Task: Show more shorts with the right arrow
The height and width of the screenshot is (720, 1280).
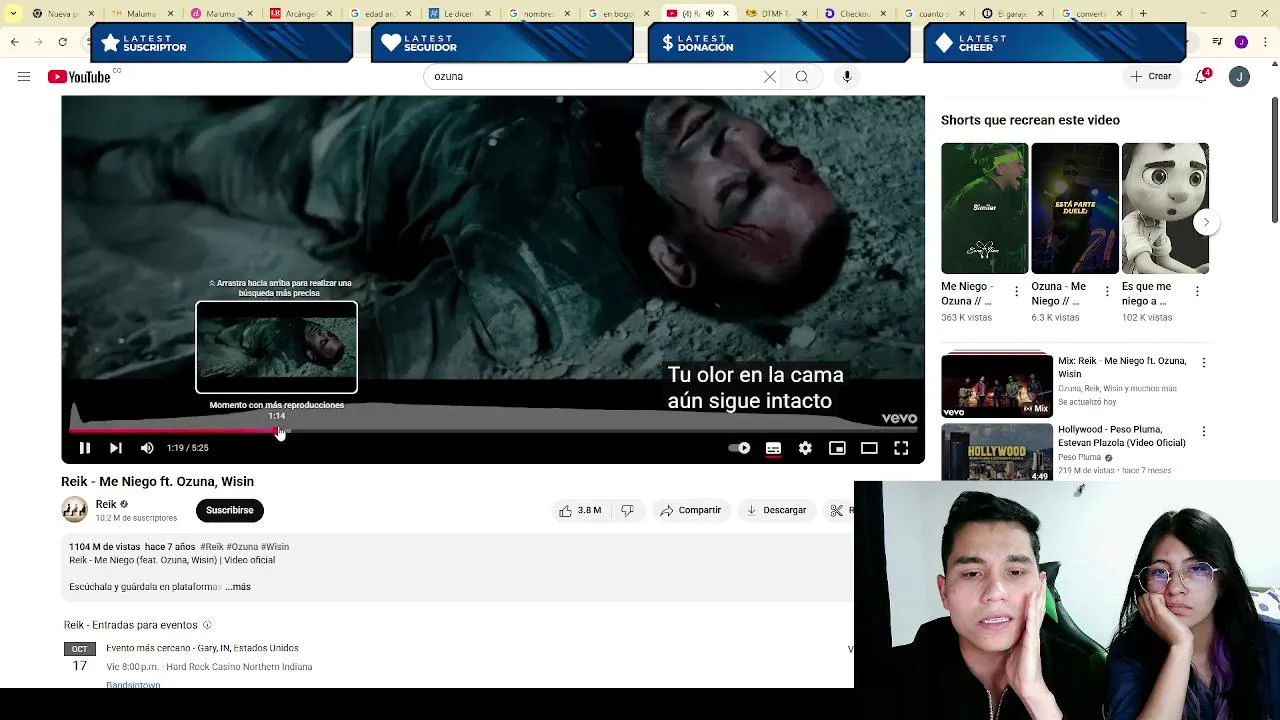Action: tap(1206, 222)
